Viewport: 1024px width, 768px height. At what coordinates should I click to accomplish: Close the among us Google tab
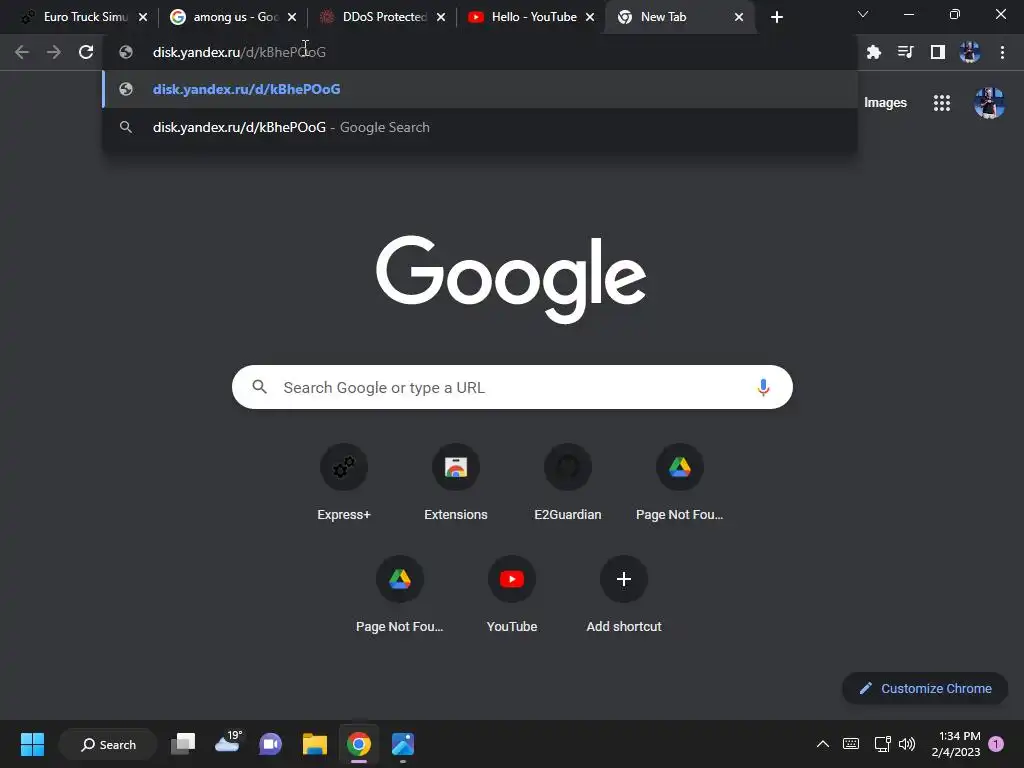pyautogui.click(x=292, y=18)
